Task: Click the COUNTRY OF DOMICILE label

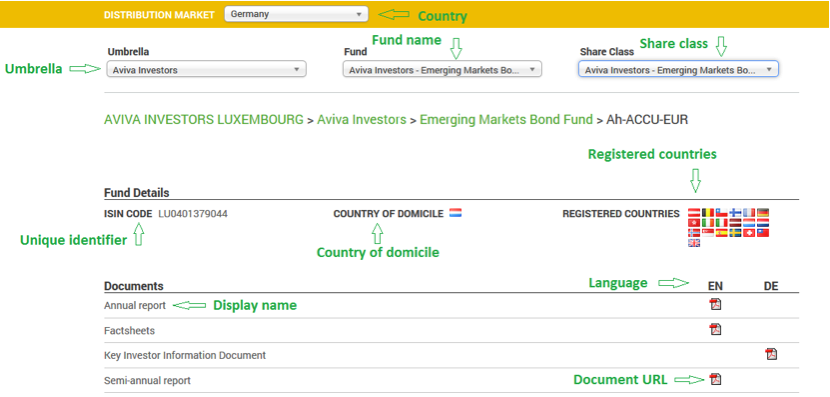Action: tap(389, 214)
